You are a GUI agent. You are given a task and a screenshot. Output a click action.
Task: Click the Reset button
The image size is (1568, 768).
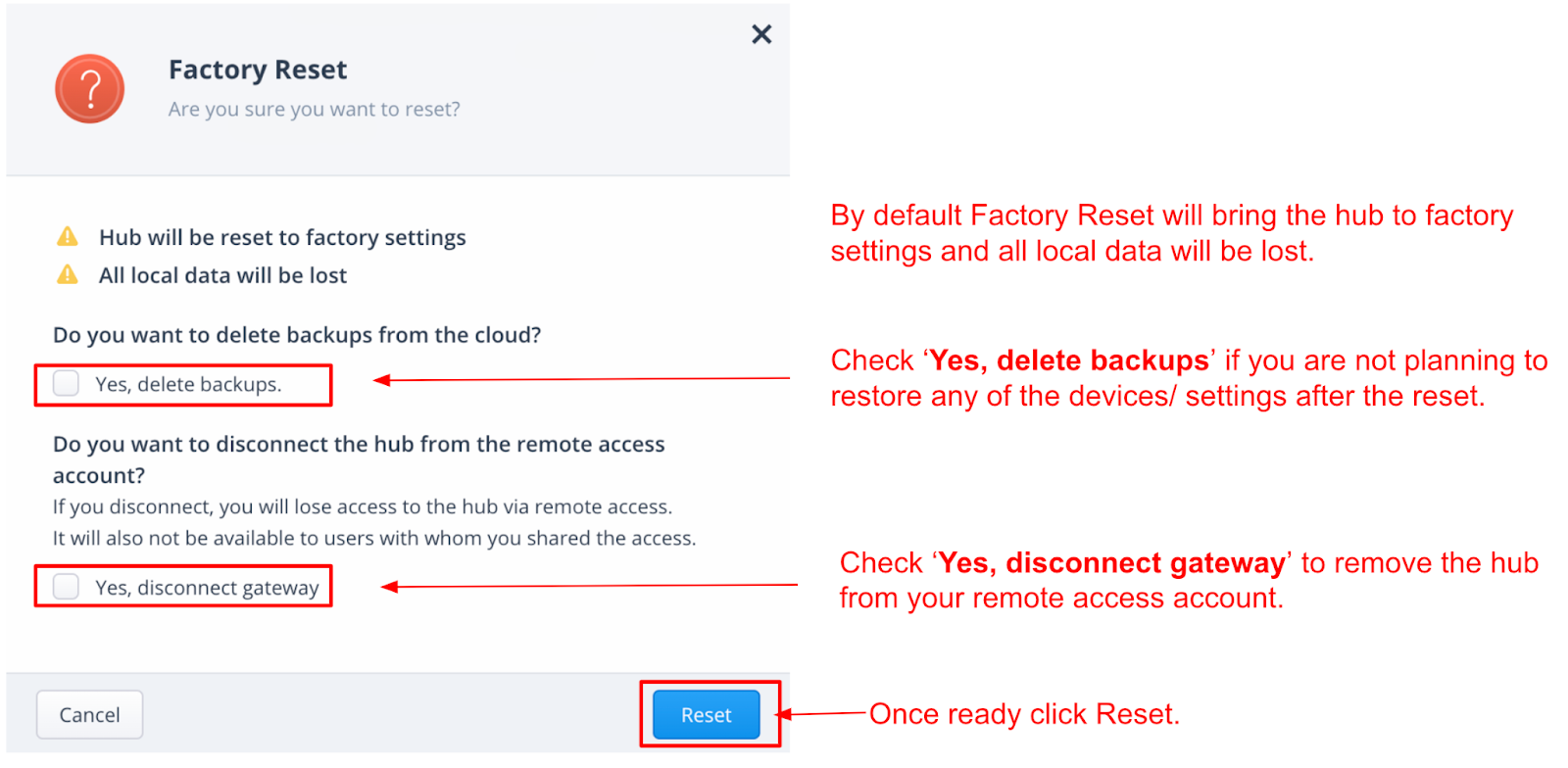click(x=705, y=714)
